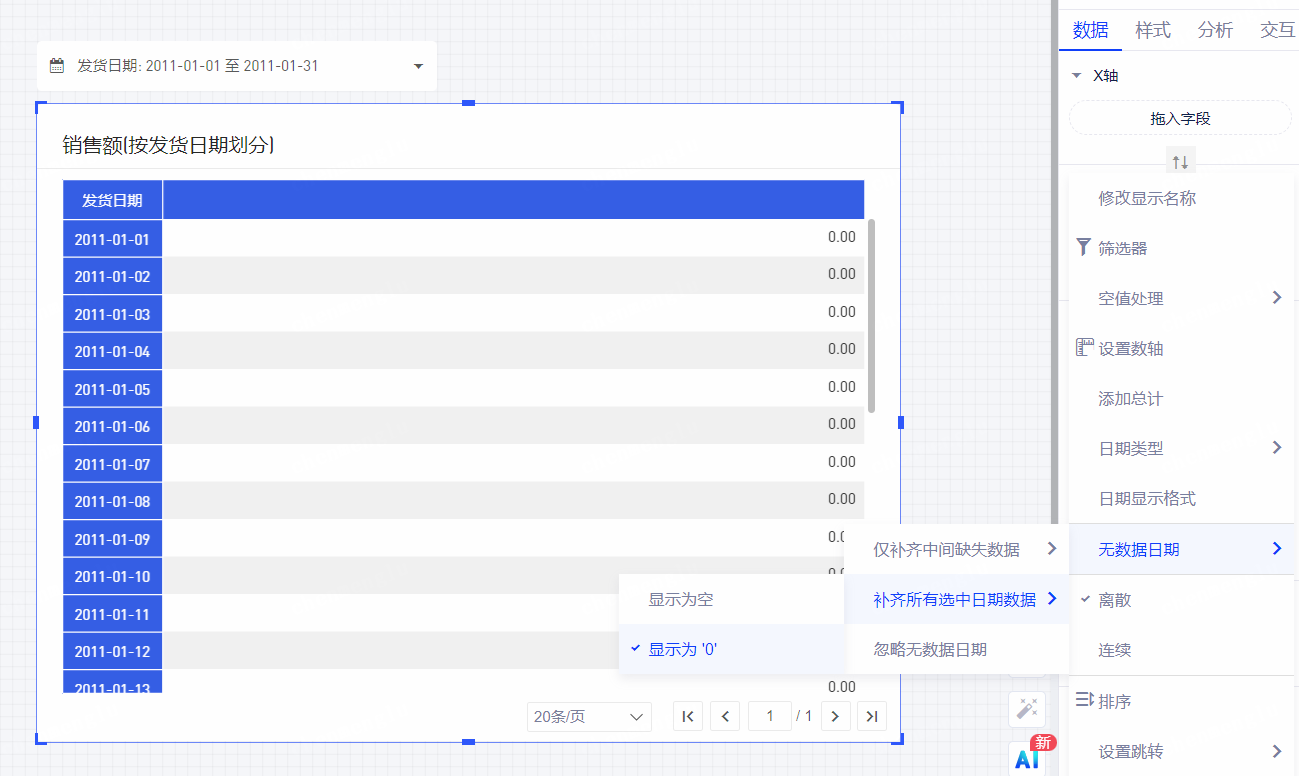Select the 离散 checked option
Viewport: 1299px width, 776px height.
tap(1114, 600)
